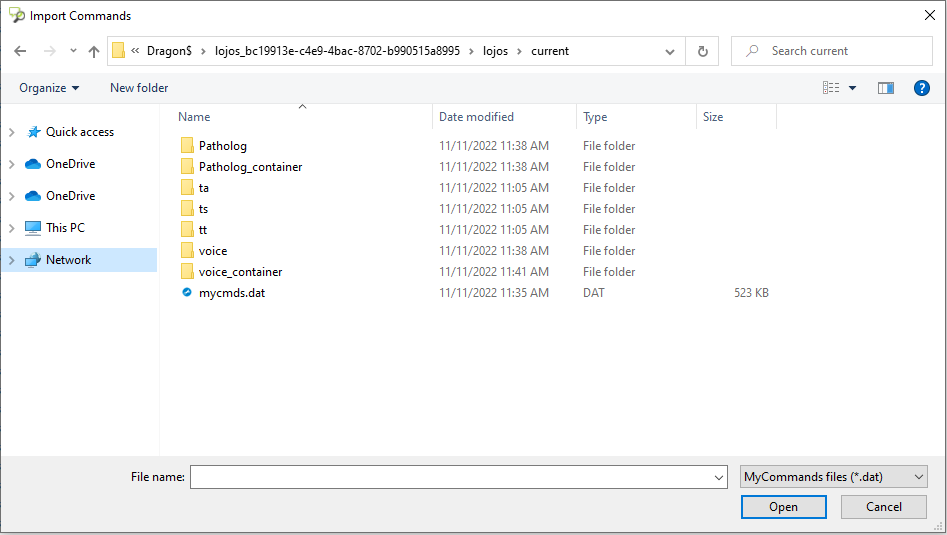Click the Open button
Image resolution: width=947 pixels, height=535 pixels.
point(783,507)
